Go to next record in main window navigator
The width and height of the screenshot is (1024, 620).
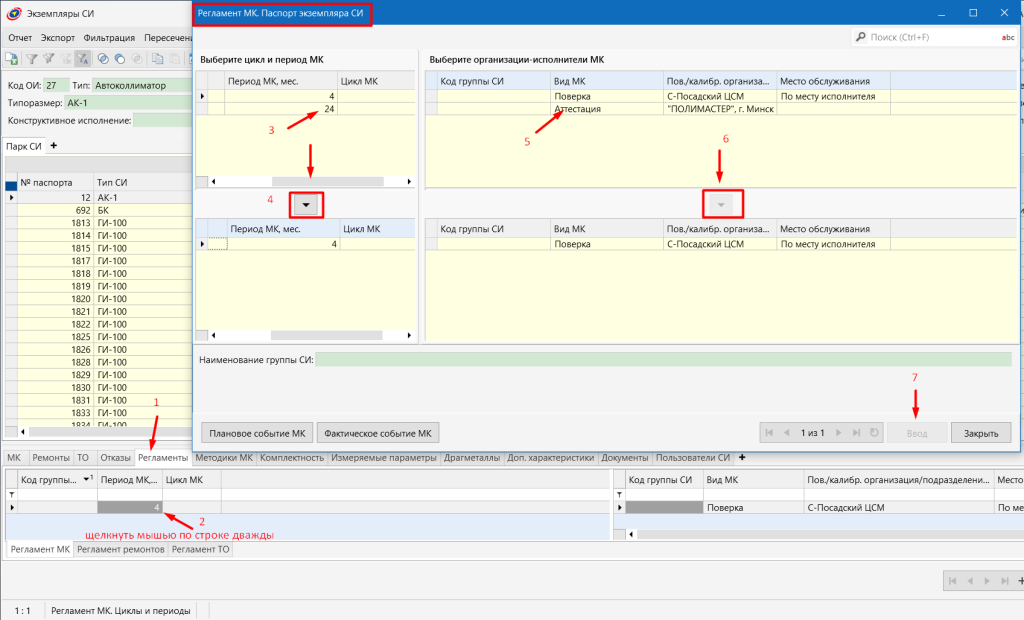[x=987, y=581]
